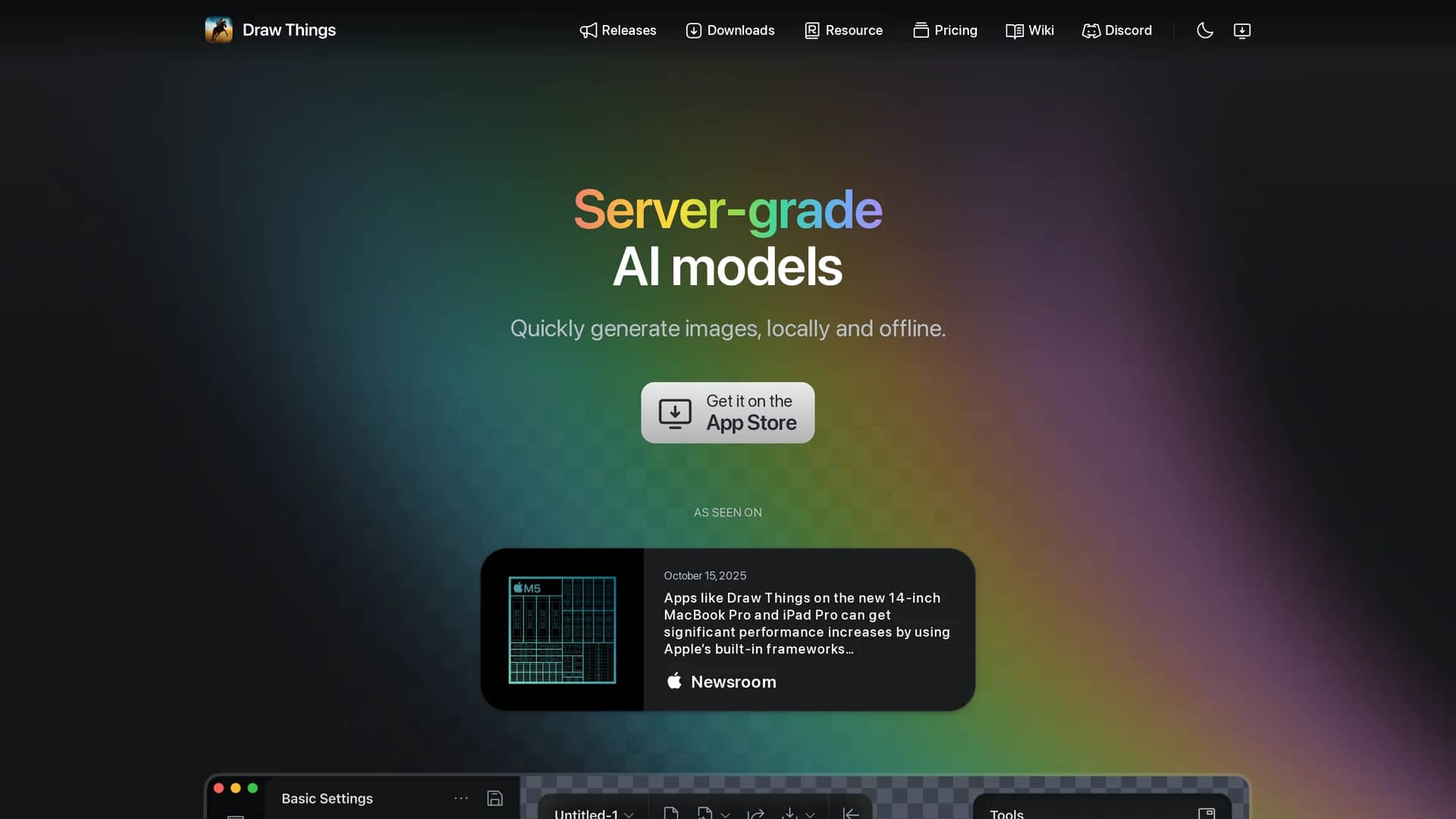Click the Draw Things app logo icon
1456x819 pixels.
[218, 30]
